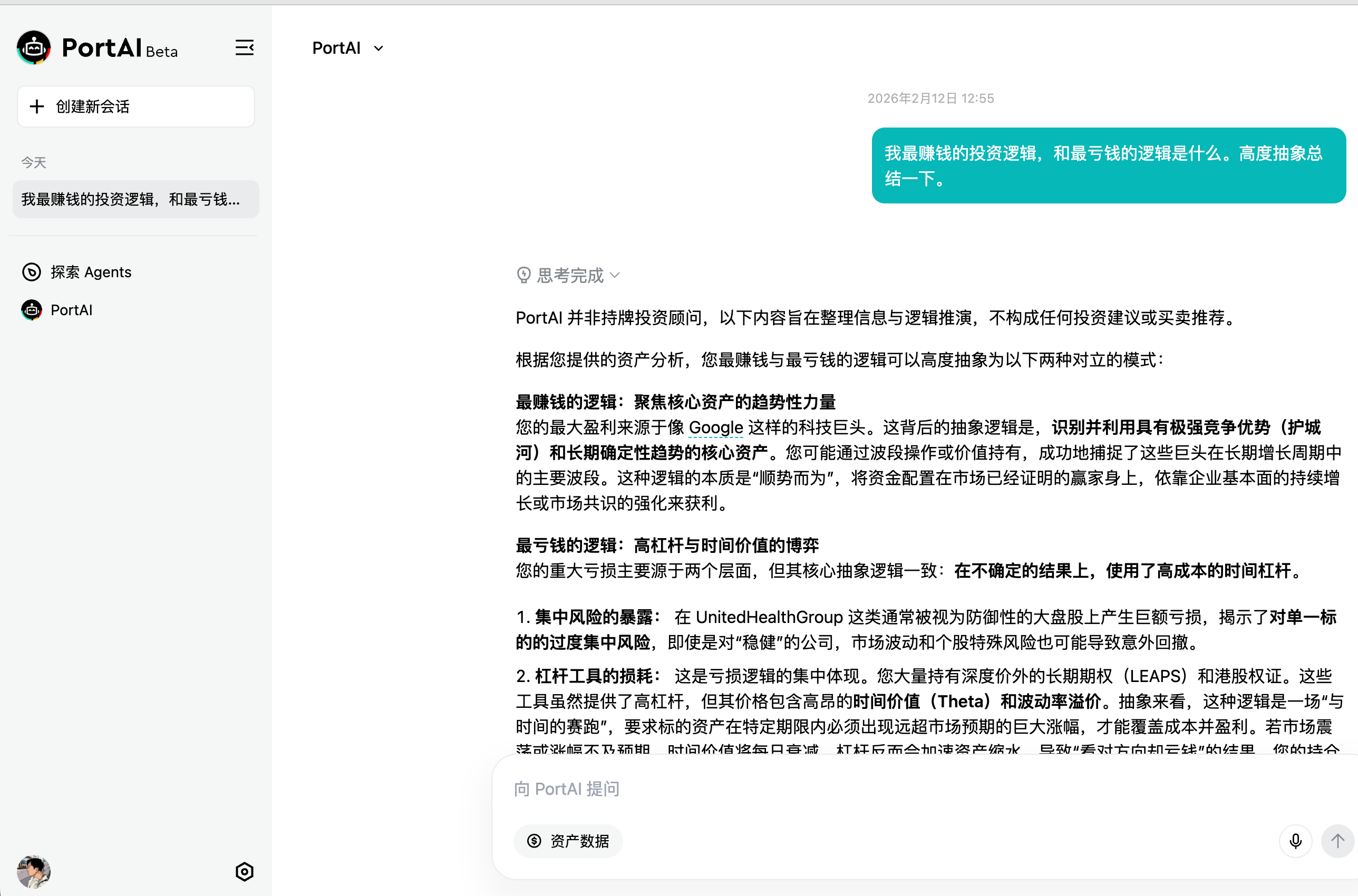Open the 探索 Agents compass icon
Viewport: 1358px width, 896px height.
32,272
